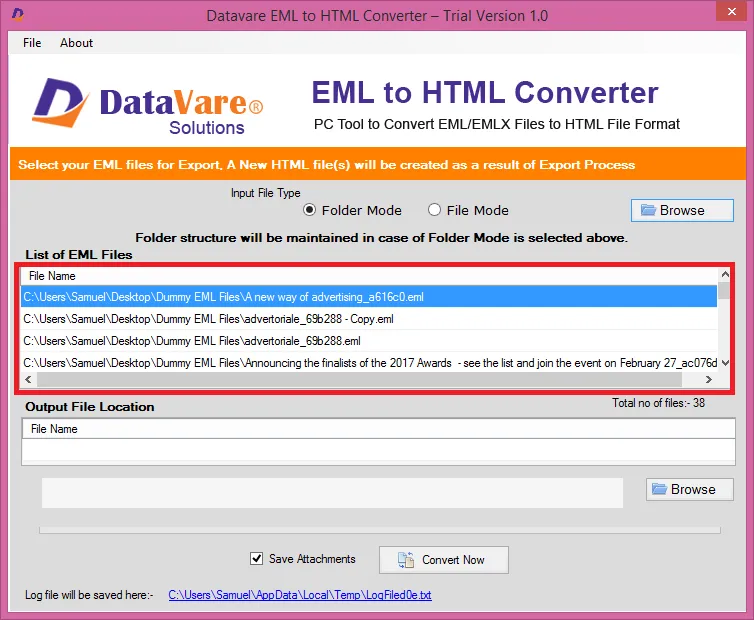Click the empty Output File Location list row
The width and height of the screenshot is (754, 620).
[x=378, y=451]
